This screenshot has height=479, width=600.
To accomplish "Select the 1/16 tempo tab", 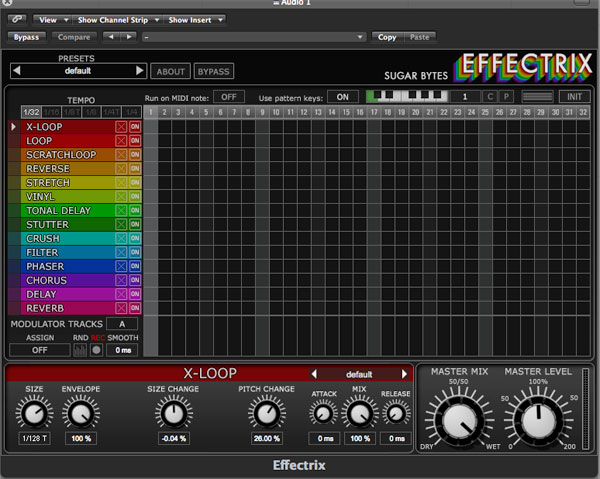I will point(51,112).
